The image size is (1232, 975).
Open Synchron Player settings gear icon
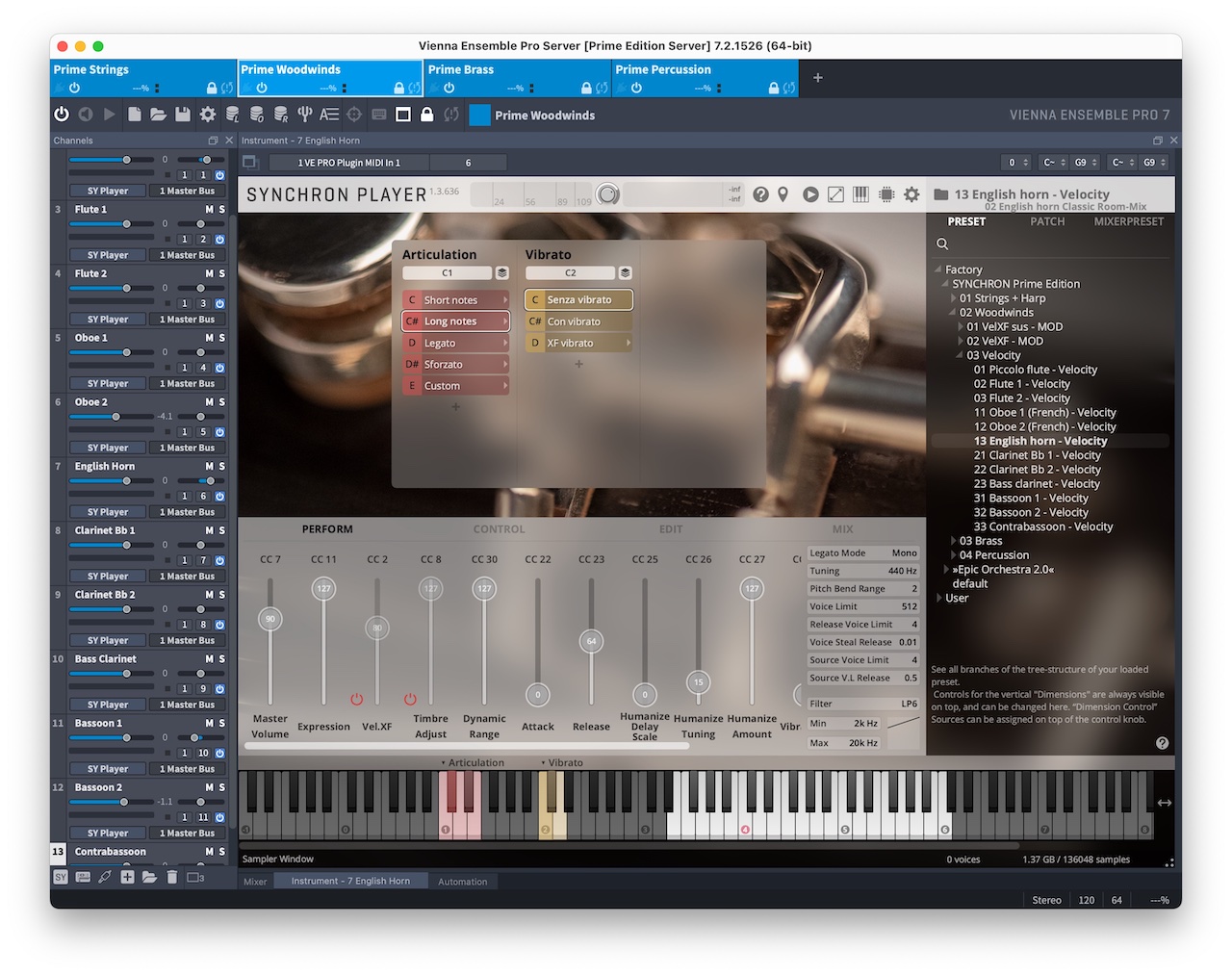coord(911,194)
